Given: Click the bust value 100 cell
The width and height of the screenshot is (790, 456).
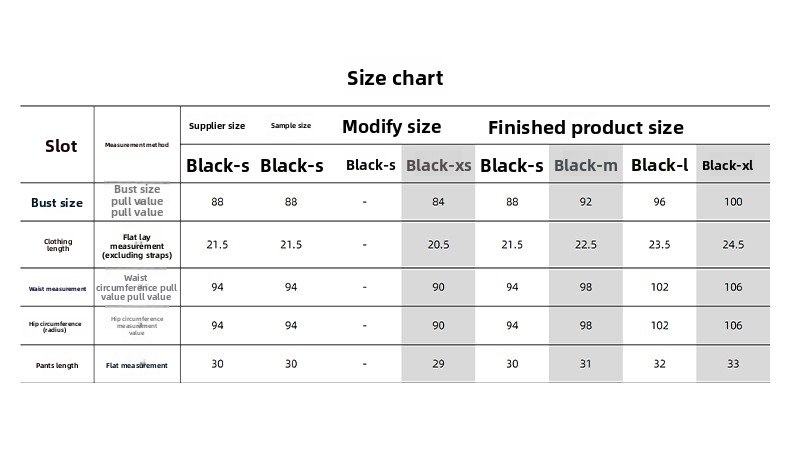Looking at the screenshot, I should coord(733,202).
